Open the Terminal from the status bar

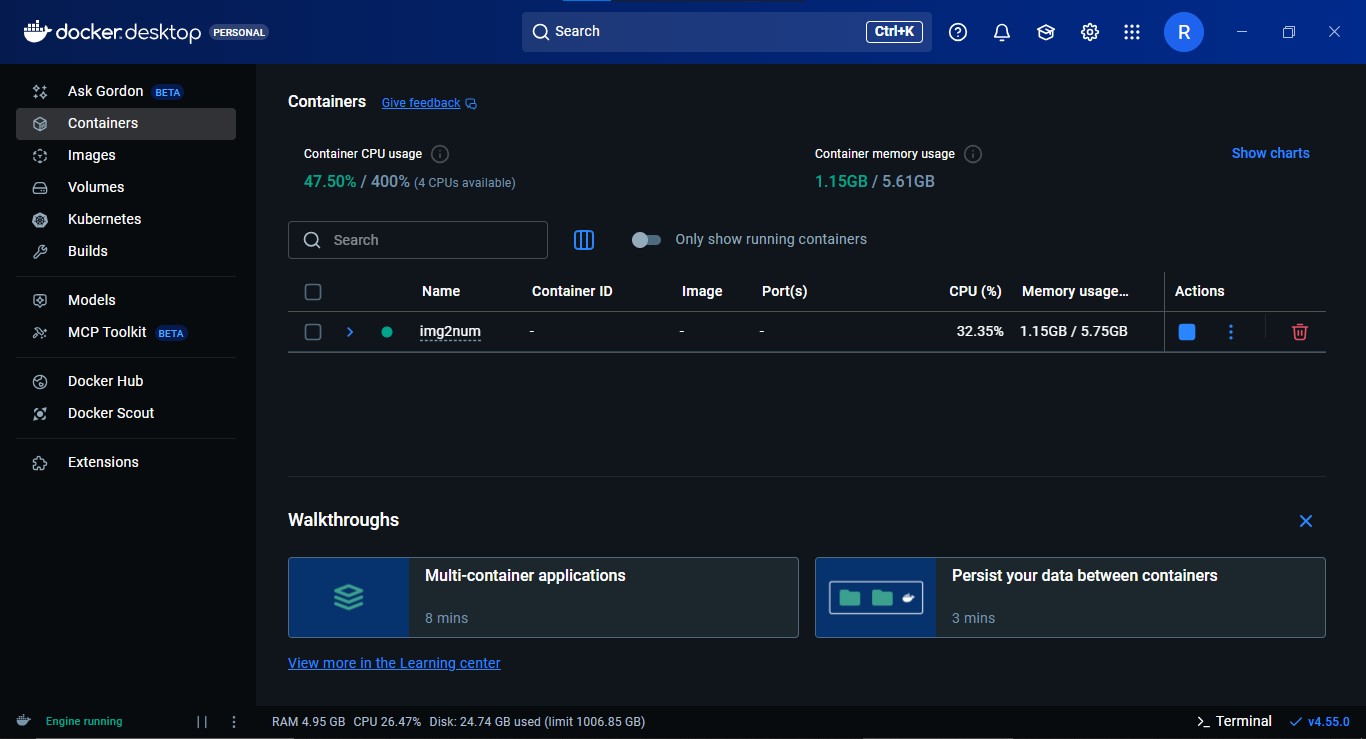point(1234,720)
